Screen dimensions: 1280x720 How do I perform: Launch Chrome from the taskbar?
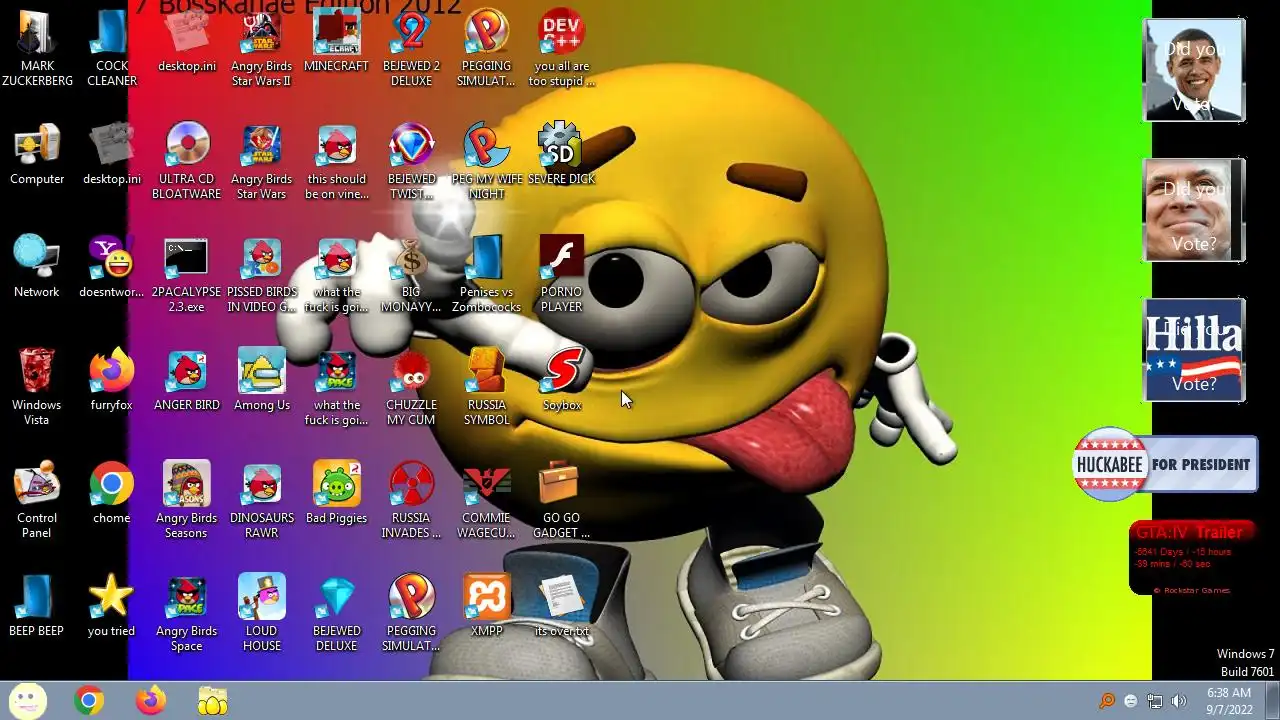pos(89,701)
